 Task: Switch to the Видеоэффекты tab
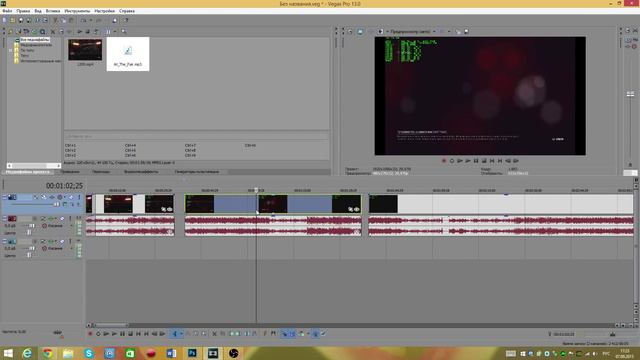click(141, 172)
